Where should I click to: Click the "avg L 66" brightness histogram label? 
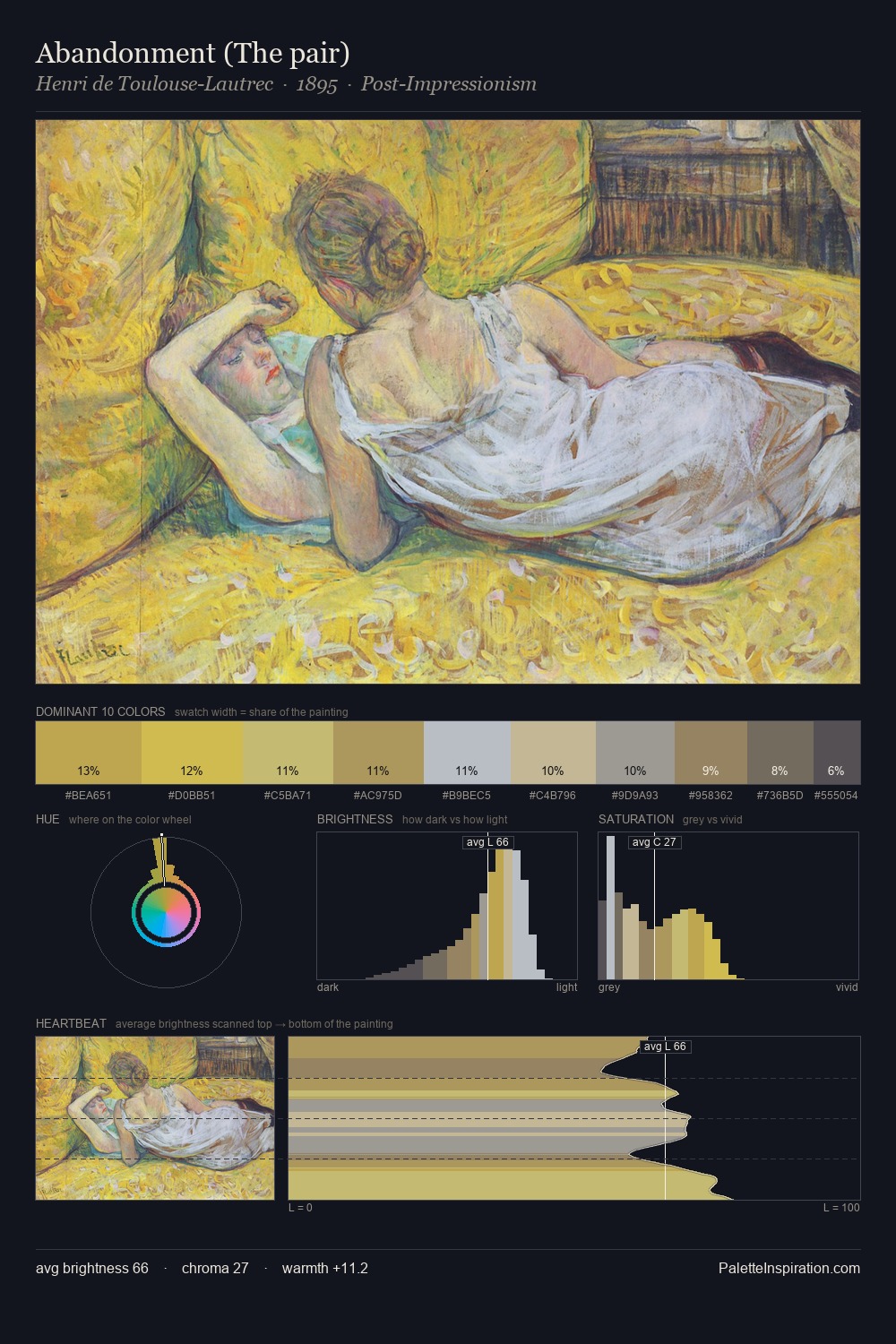pyautogui.click(x=487, y=842)
